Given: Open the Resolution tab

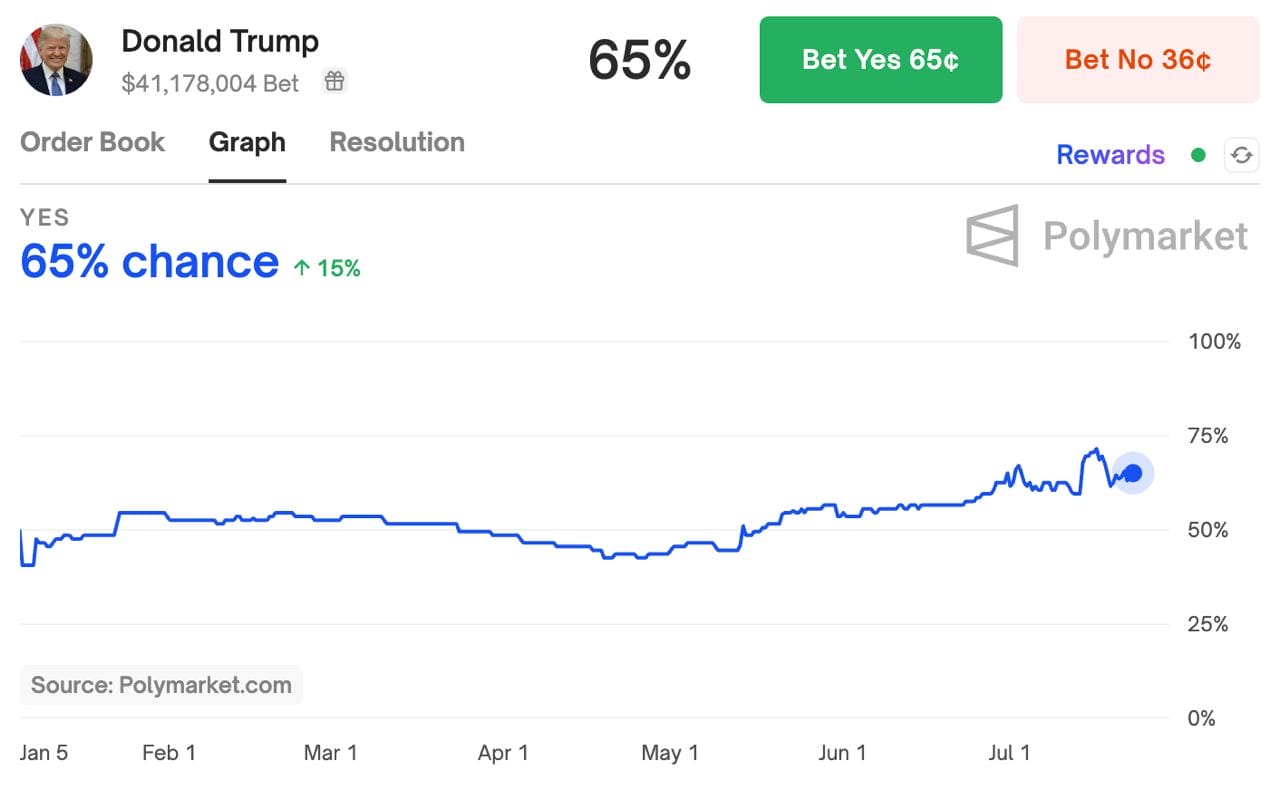Looking at the screenshot, I should click(396, 142).
